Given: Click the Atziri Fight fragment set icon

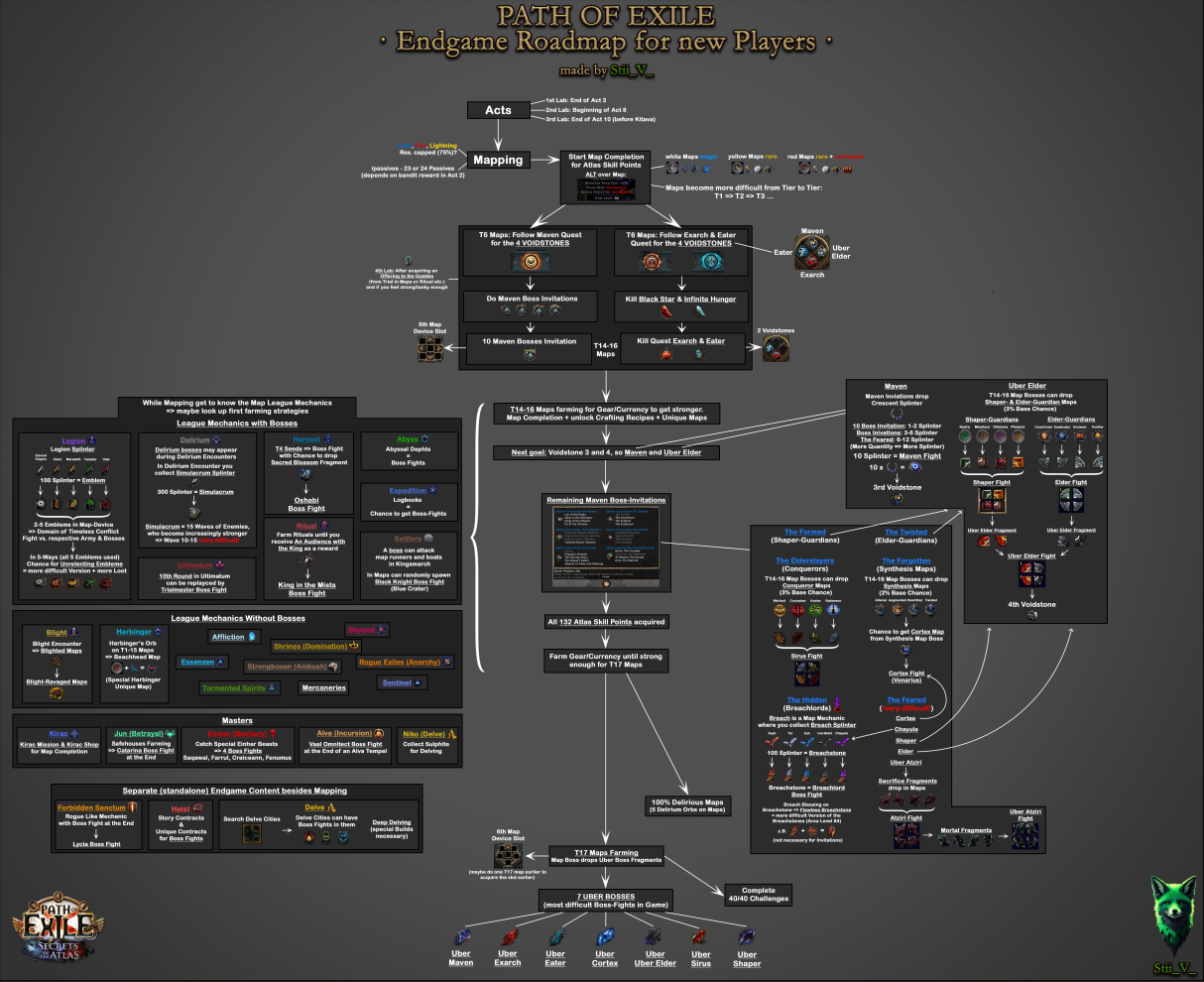Looking at the screenshot, I should coord(906,835).
